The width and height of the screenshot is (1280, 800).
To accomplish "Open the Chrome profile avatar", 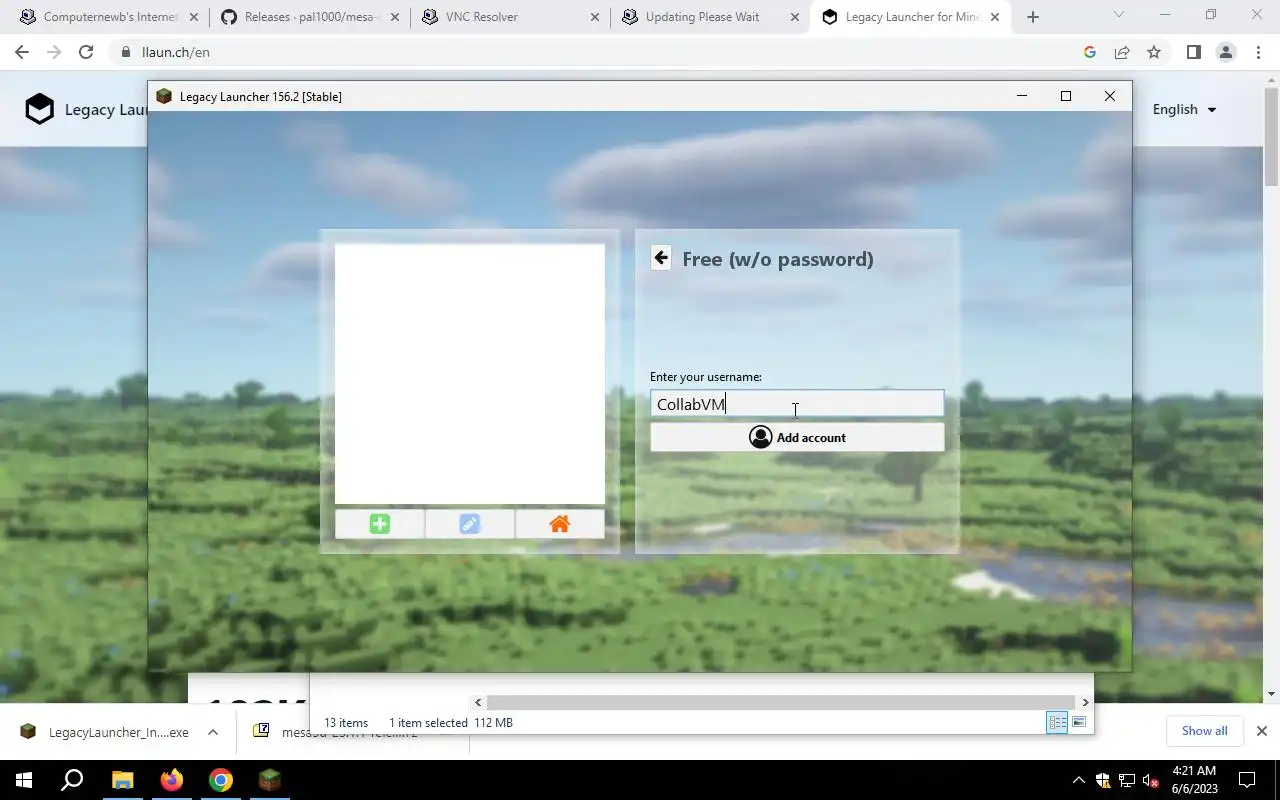I will tap(1225, 52).
